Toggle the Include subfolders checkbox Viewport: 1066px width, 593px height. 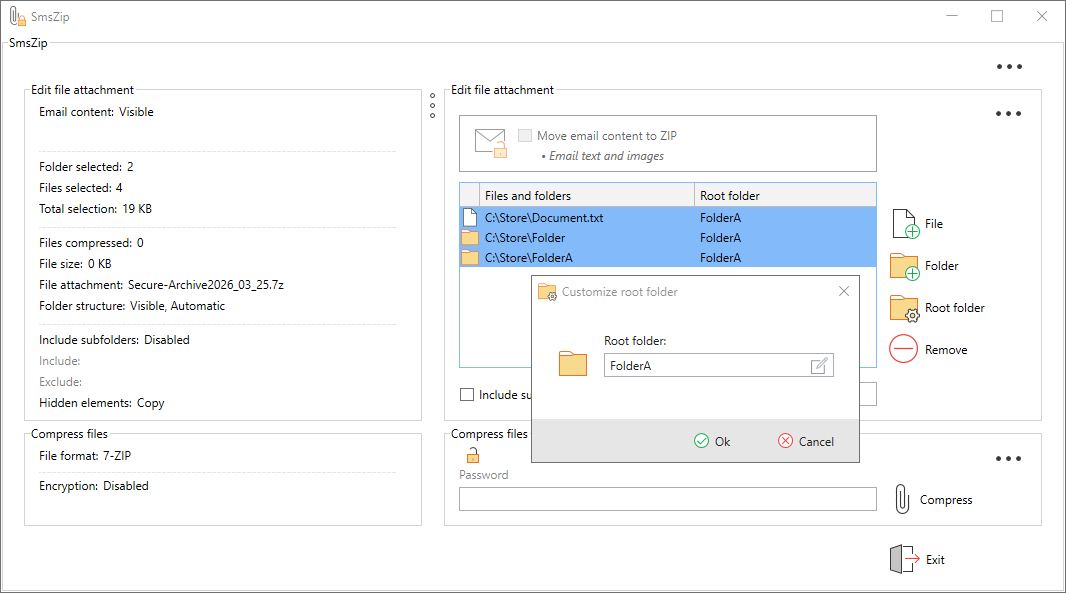[466, 394]
